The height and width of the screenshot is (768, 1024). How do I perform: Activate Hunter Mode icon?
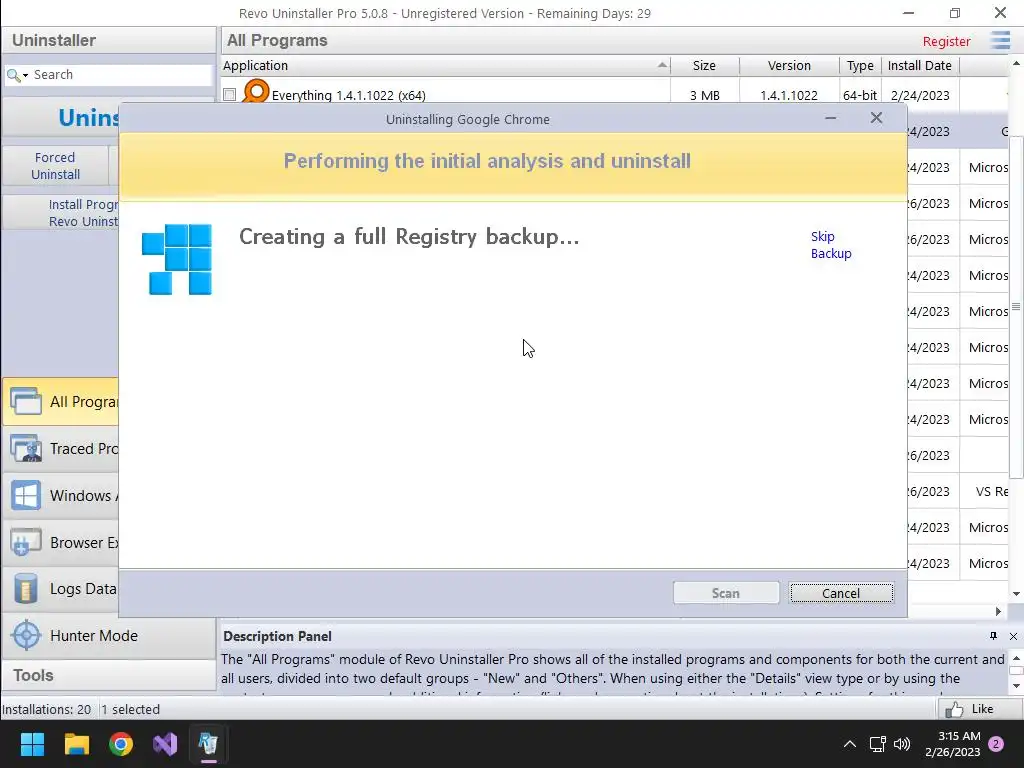[x=26, y=635]
